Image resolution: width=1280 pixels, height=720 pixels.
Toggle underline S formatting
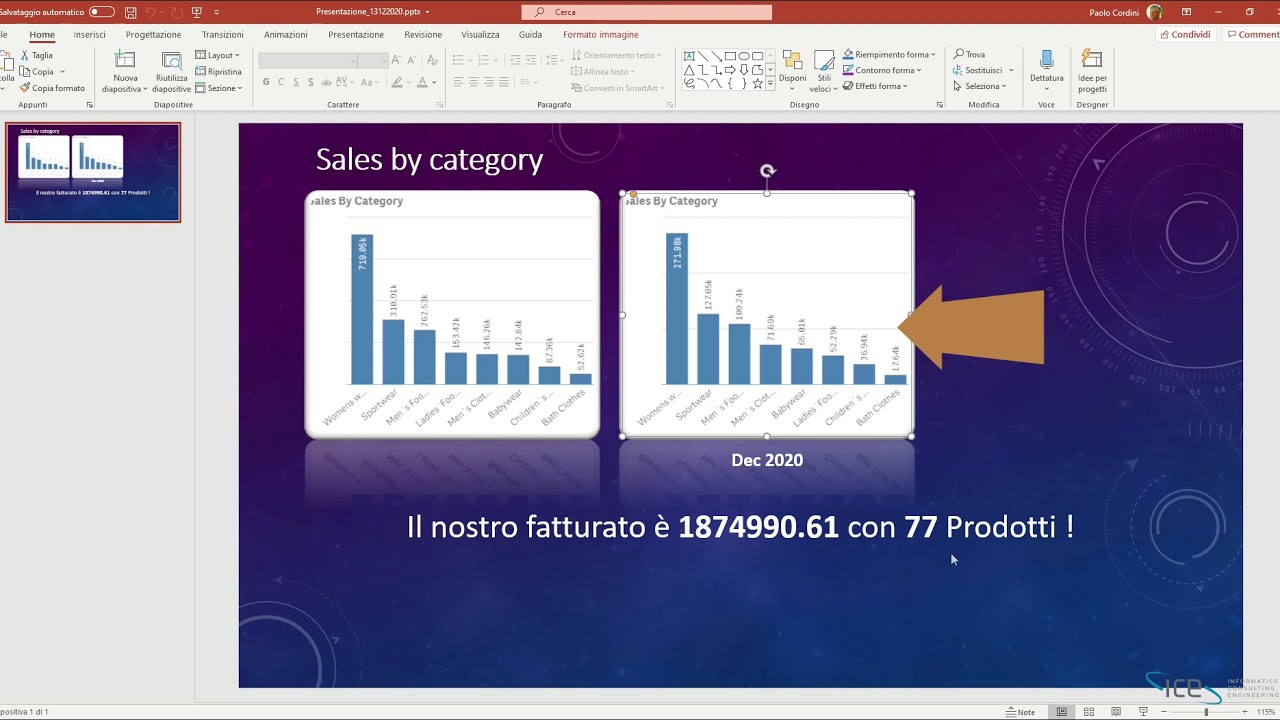point(298,82)
